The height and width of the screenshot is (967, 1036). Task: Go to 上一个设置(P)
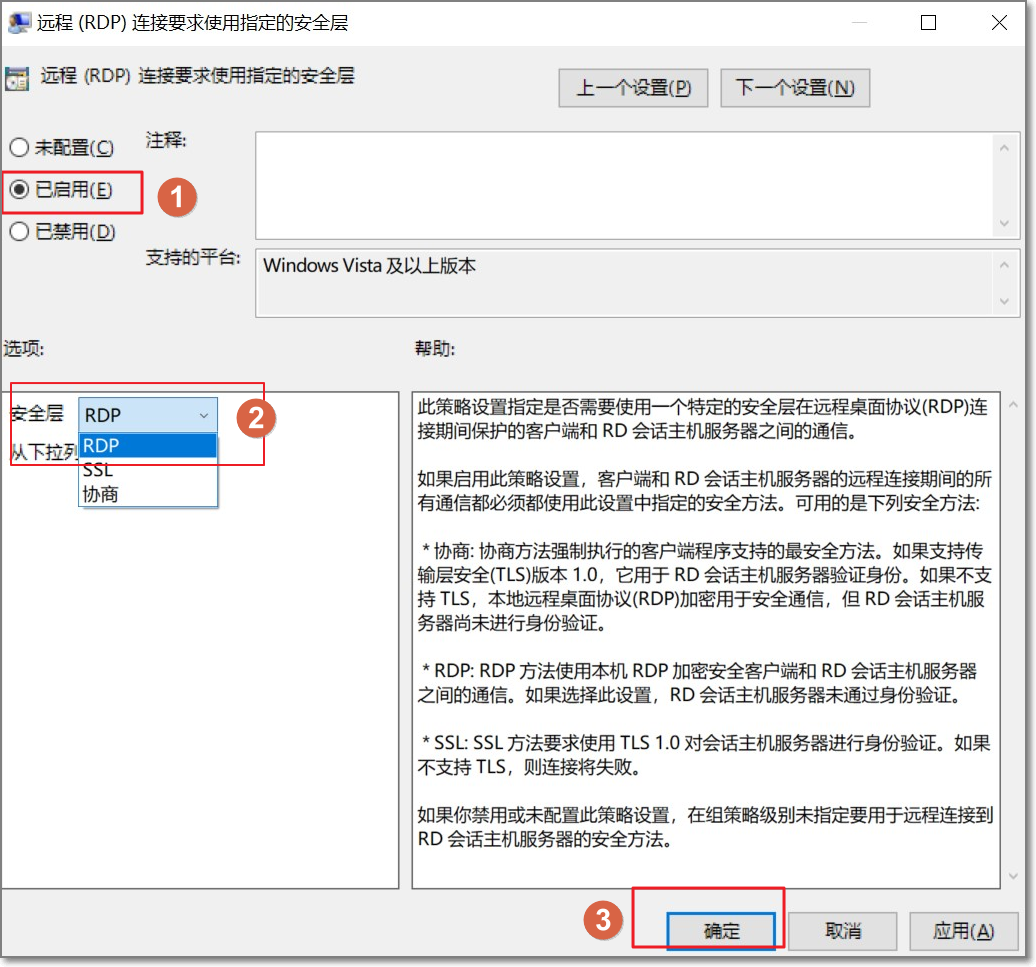pyautogui.click(x=633, y=88)
